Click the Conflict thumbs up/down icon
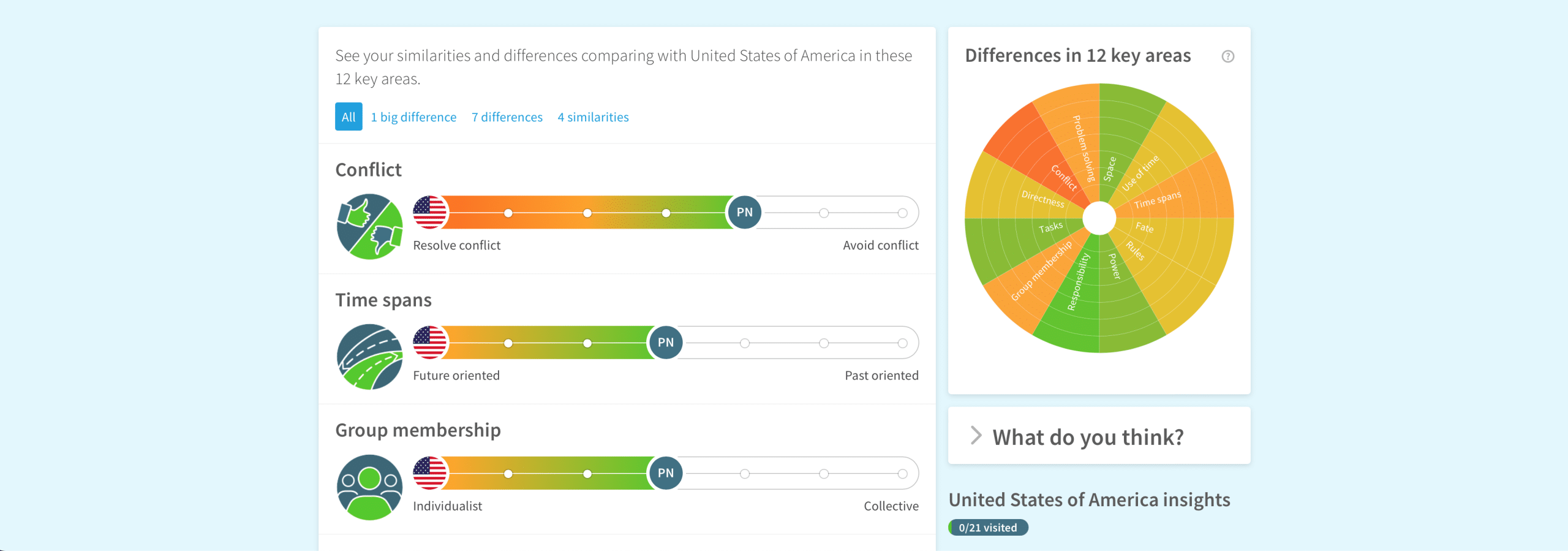This screenshot has height=551, width=1568. click(x=370, y=227)
